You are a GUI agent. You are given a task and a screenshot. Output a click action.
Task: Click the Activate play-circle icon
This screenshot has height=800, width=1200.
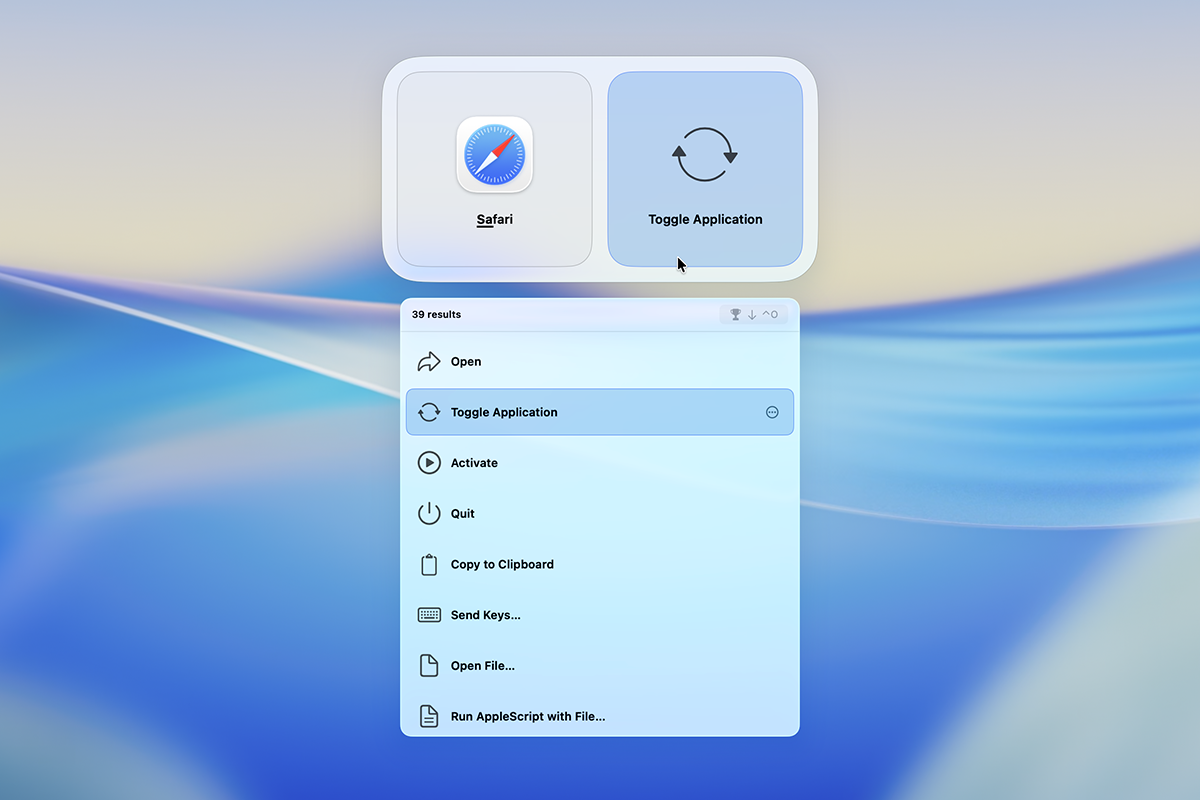[429, 463]
